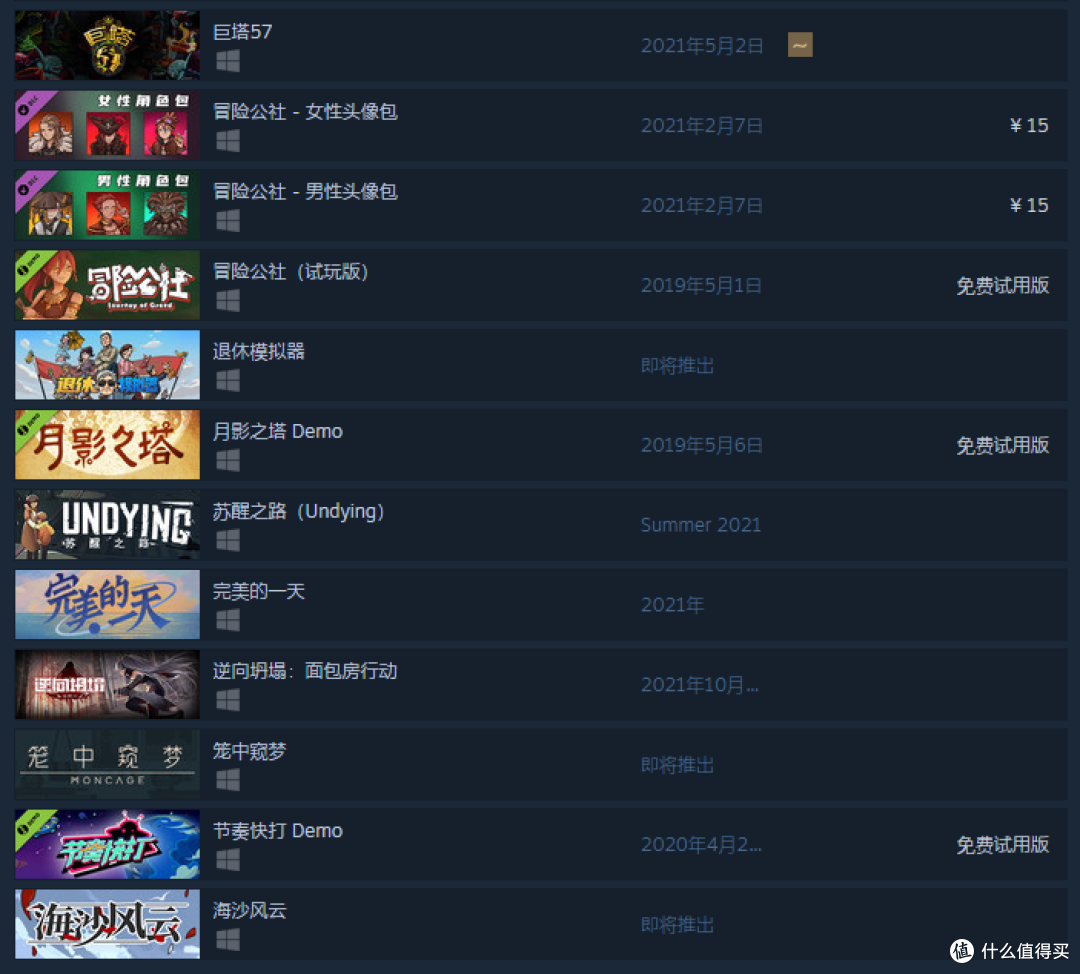Click Windows platform icon under 退休模拟器
Image resolution: width=1080 pixels, height=974 pixels.
tap(228, 381)
